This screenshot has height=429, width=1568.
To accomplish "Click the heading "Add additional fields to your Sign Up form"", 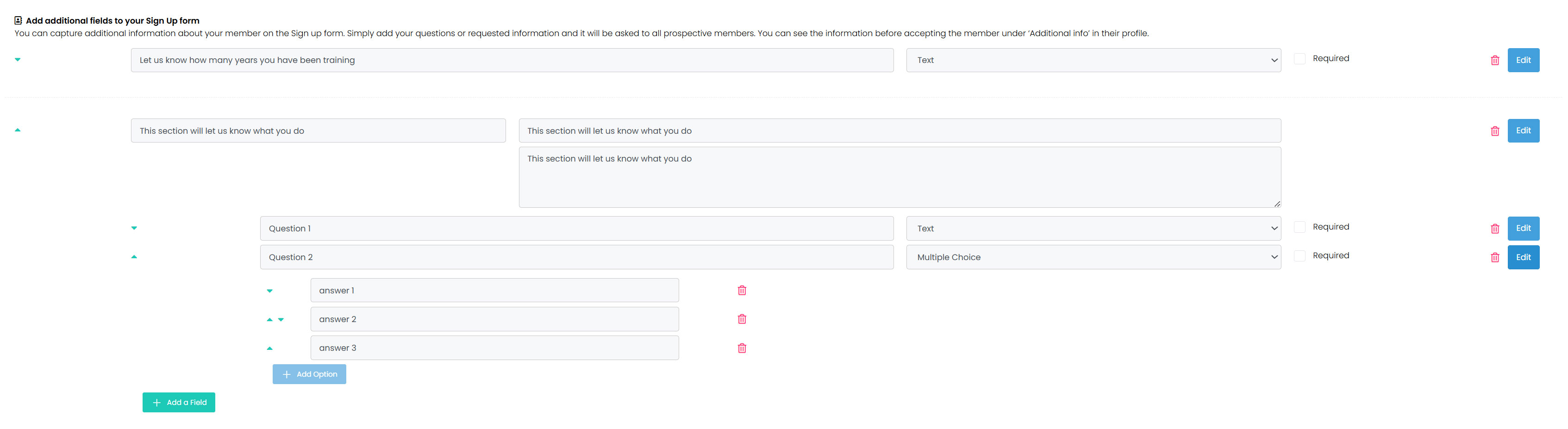I will 112,21.
